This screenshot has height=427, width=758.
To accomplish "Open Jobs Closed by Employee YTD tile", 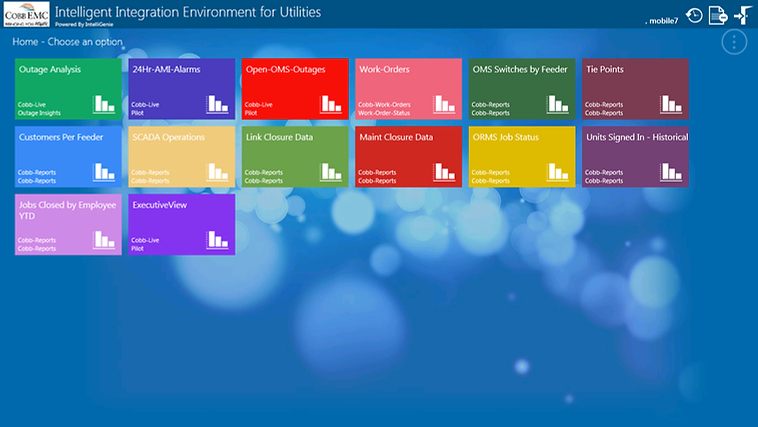I will [x=67, y=224].
